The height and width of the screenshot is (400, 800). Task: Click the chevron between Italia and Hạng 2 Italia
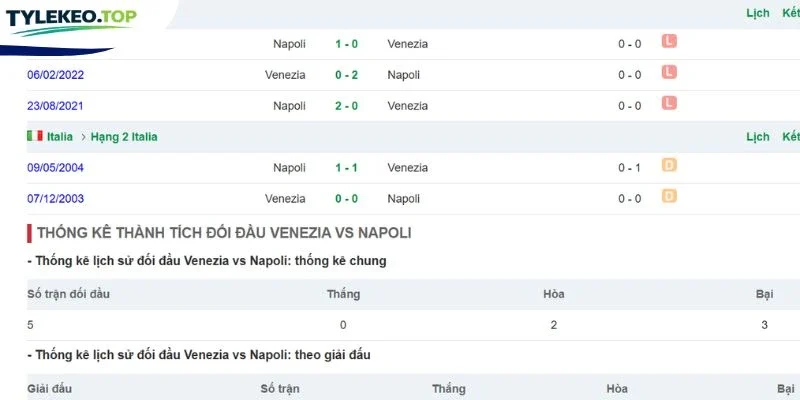click(x=83, y=137)
